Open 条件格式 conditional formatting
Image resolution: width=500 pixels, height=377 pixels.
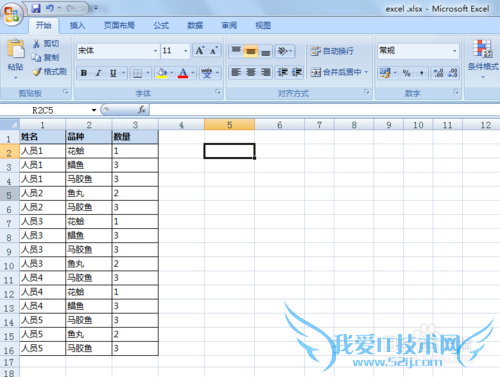483,59
